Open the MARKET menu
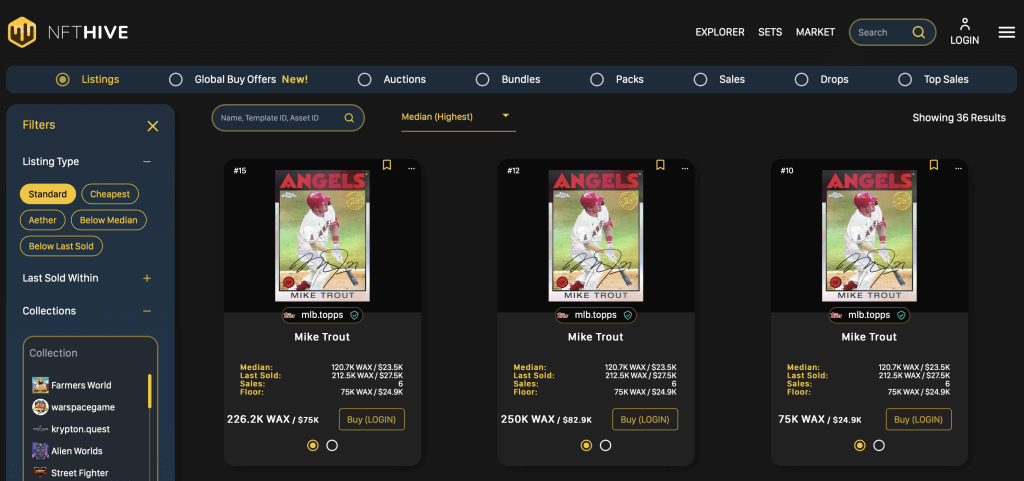1024x481 pixels. coord(815,32)
